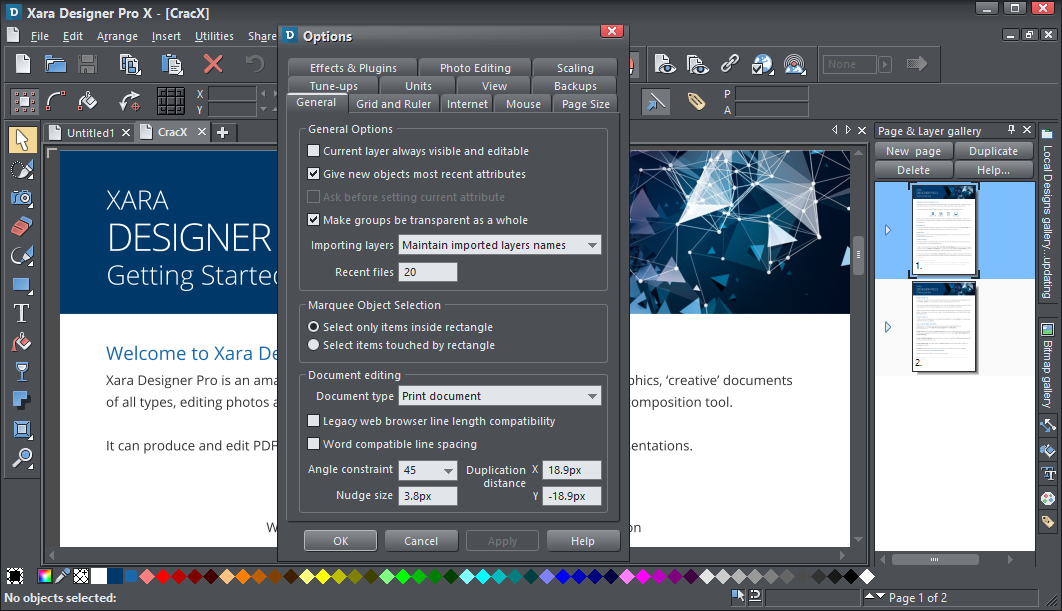Screen dimensions: 1062x611
Task: Open the File menu
Action: (40, 36)
